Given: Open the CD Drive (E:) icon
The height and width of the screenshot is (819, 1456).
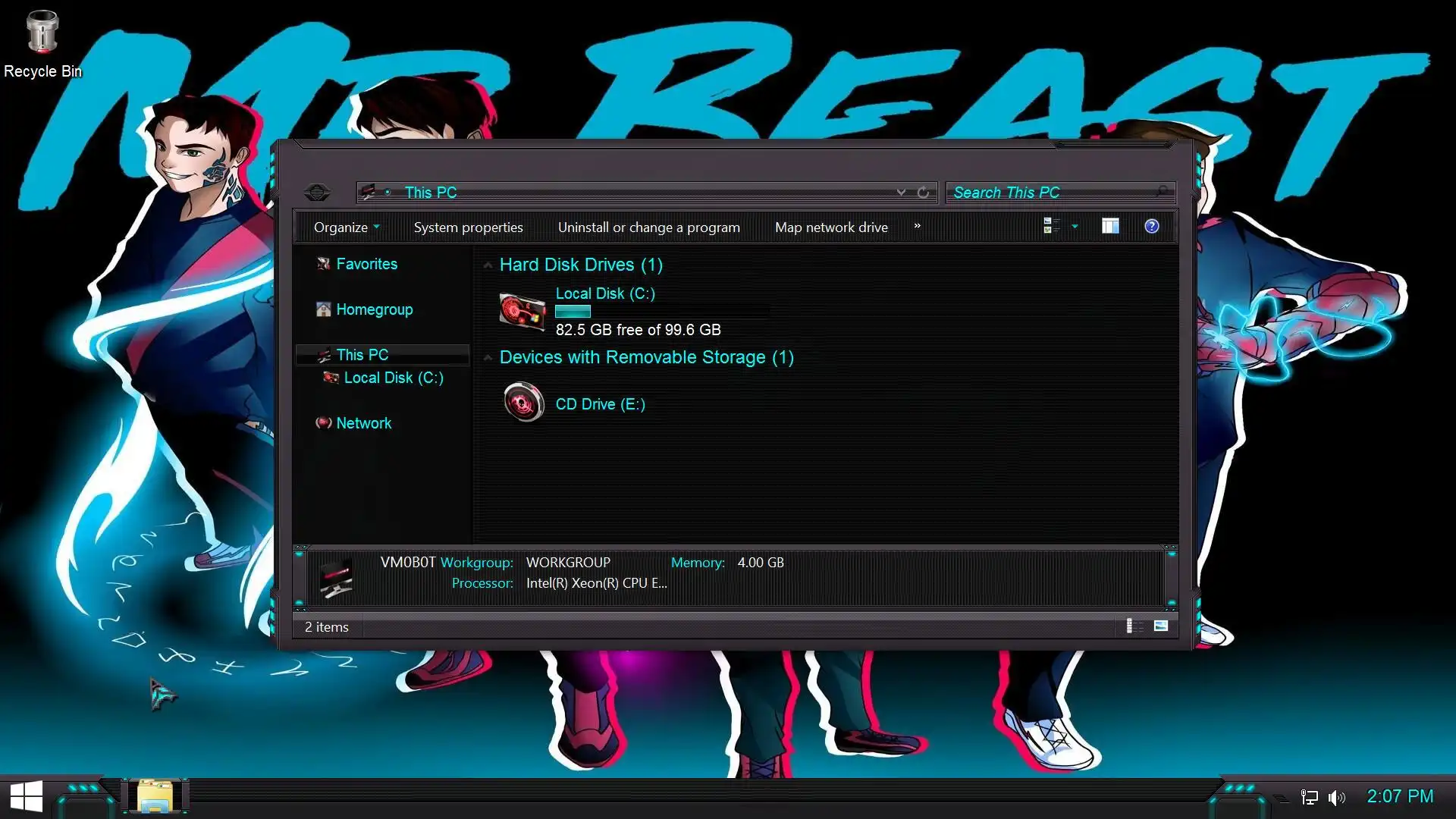Looking at the screenshot, I should [523, 403].
